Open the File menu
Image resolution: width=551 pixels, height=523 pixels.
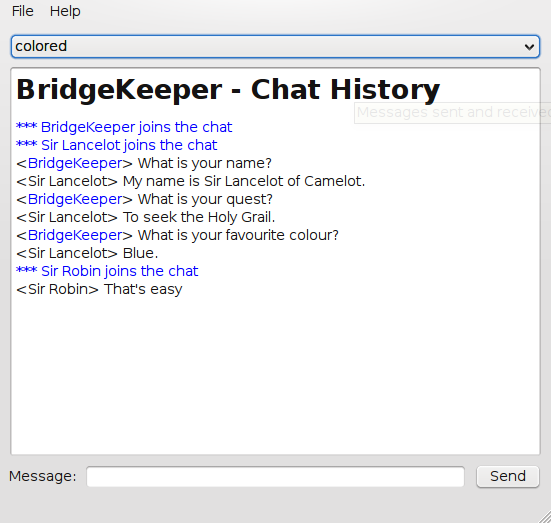[x=22, y=11]
